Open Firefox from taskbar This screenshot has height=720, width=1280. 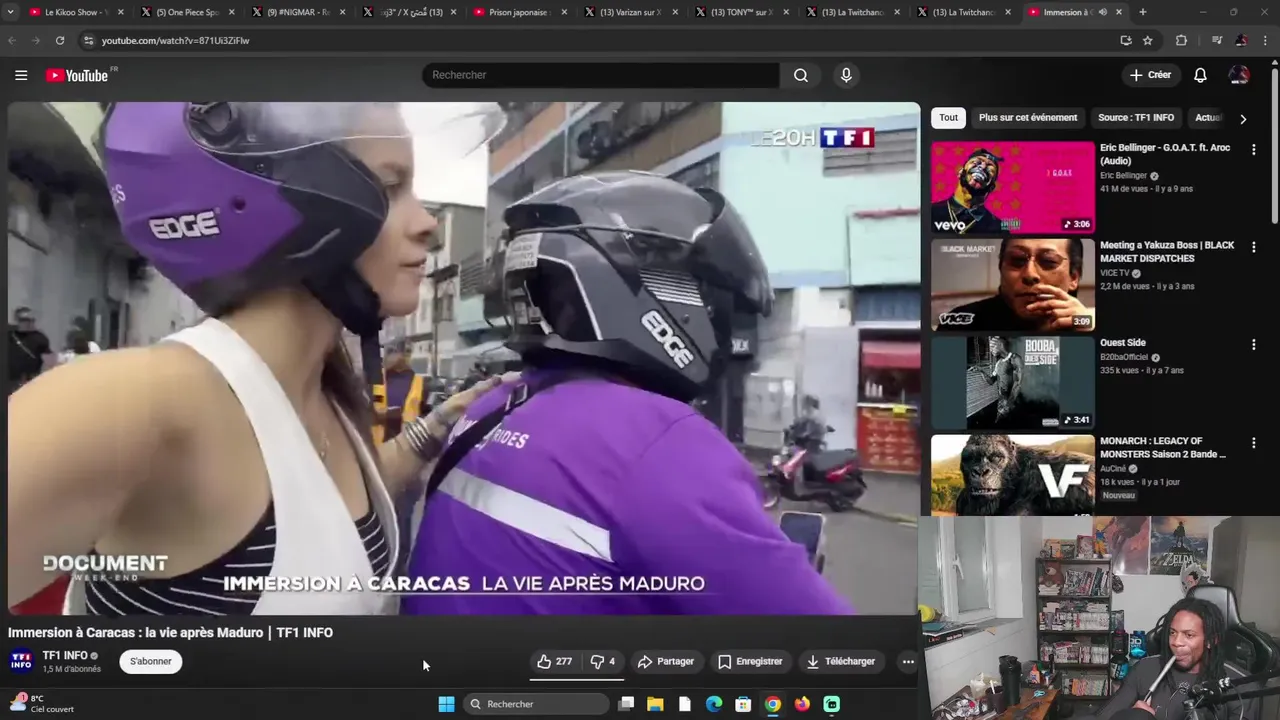click(802, 704)
